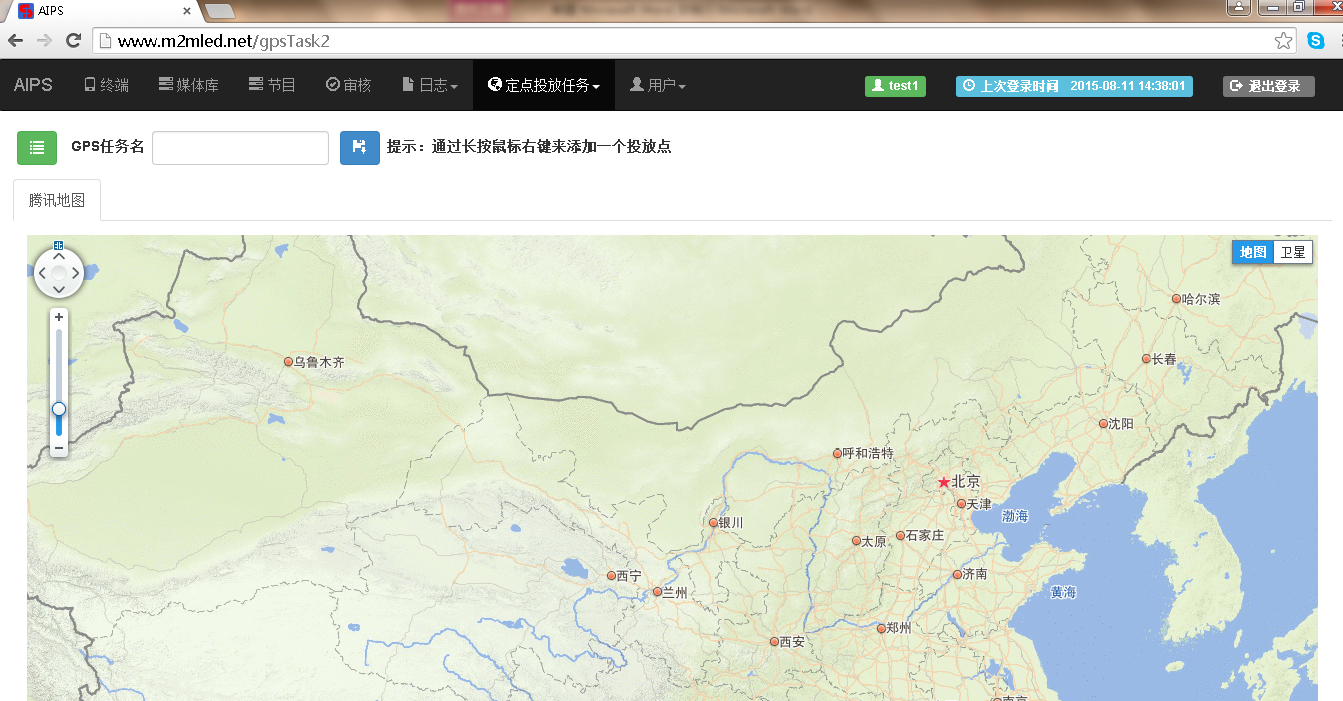Image resolution: width=1343 pixels, height=701 pixels.
Task: Click the 长春 city marker dot
Action: click(x=1146, y=359)
